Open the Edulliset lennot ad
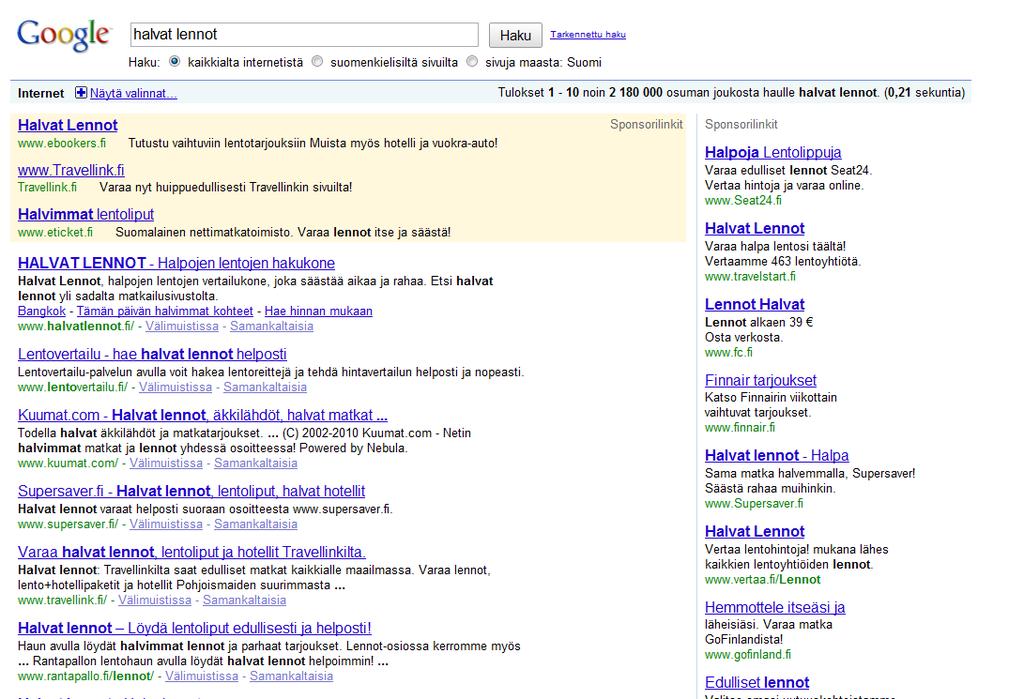Viewport: 1024px width, 699px height. point(757,683)
